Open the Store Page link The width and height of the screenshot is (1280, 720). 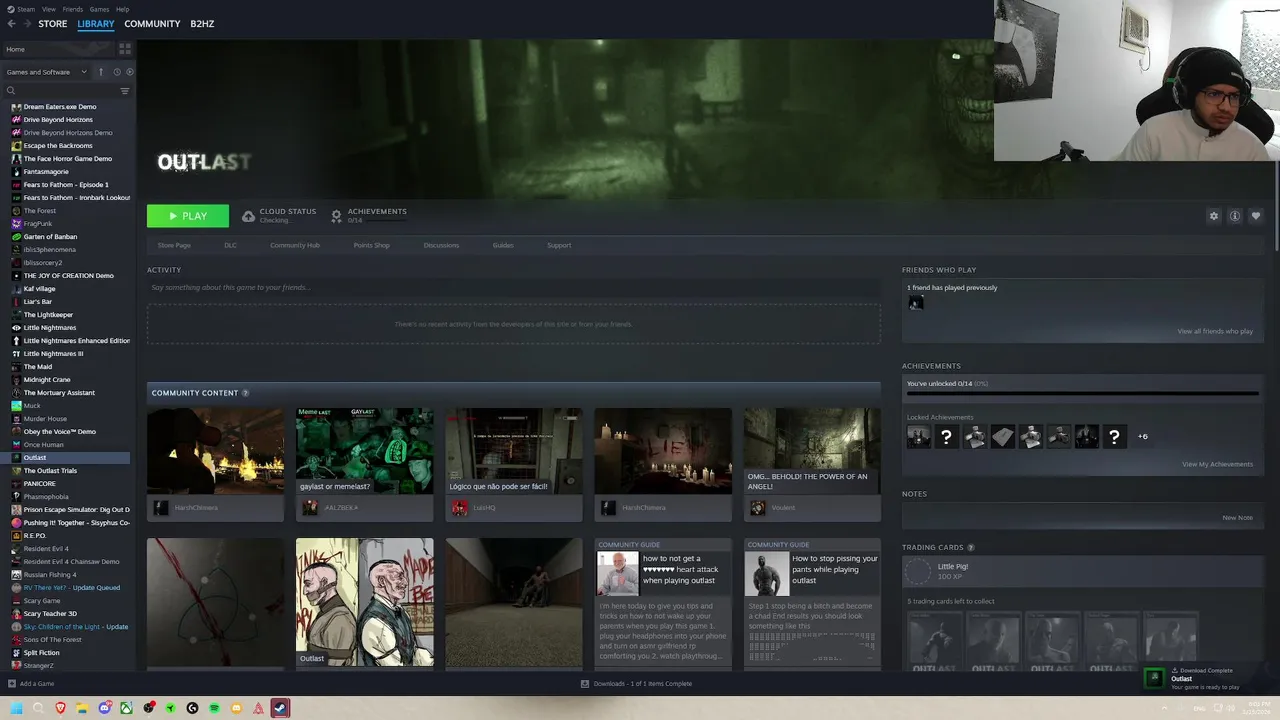coord(174,245)
